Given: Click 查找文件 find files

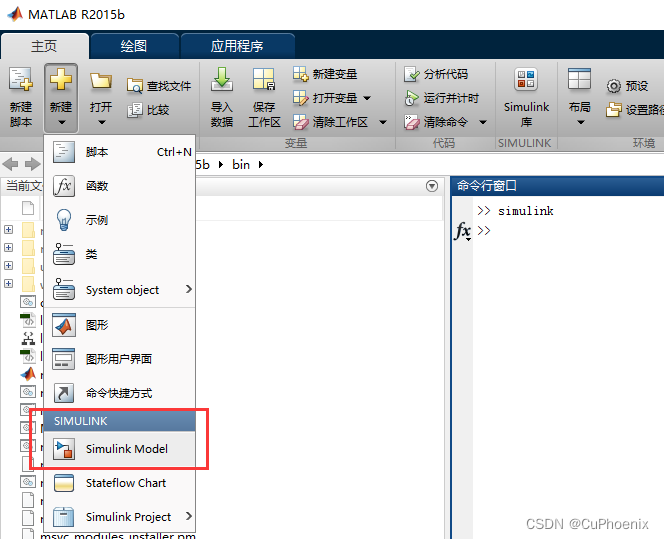Looking at the screenshot, I should tap(159, 86).
